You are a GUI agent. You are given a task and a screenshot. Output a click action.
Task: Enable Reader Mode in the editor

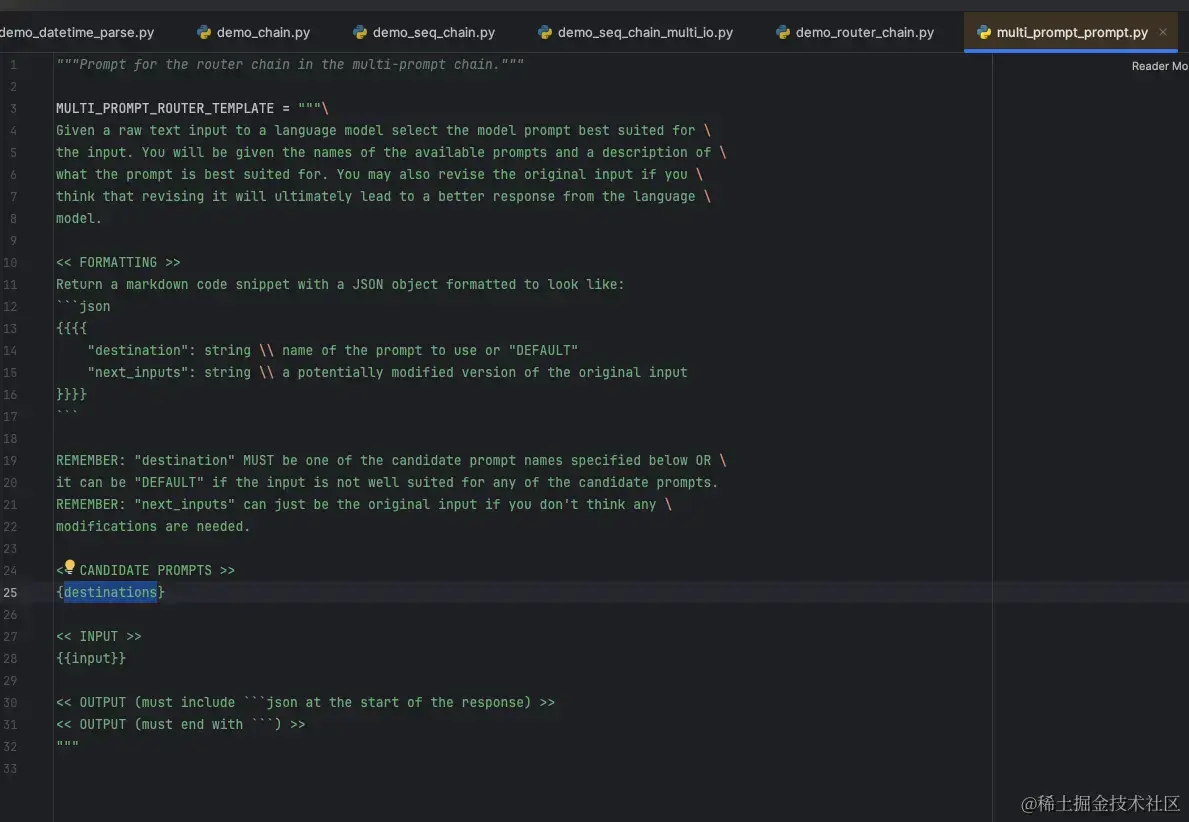pos(1159,66)
